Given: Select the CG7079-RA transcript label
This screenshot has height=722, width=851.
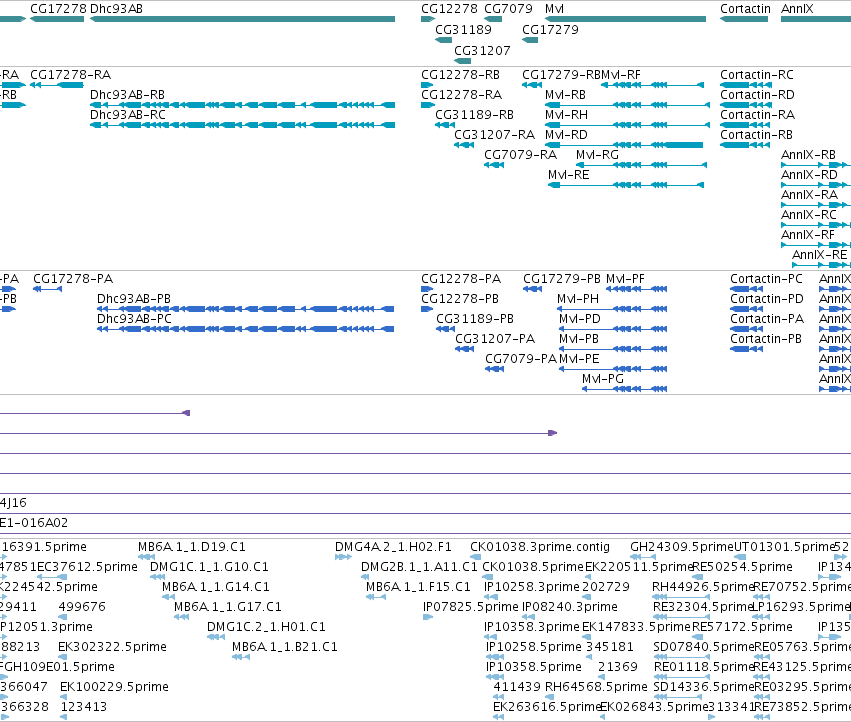Looking at the screenshot, I should (520, 155).
